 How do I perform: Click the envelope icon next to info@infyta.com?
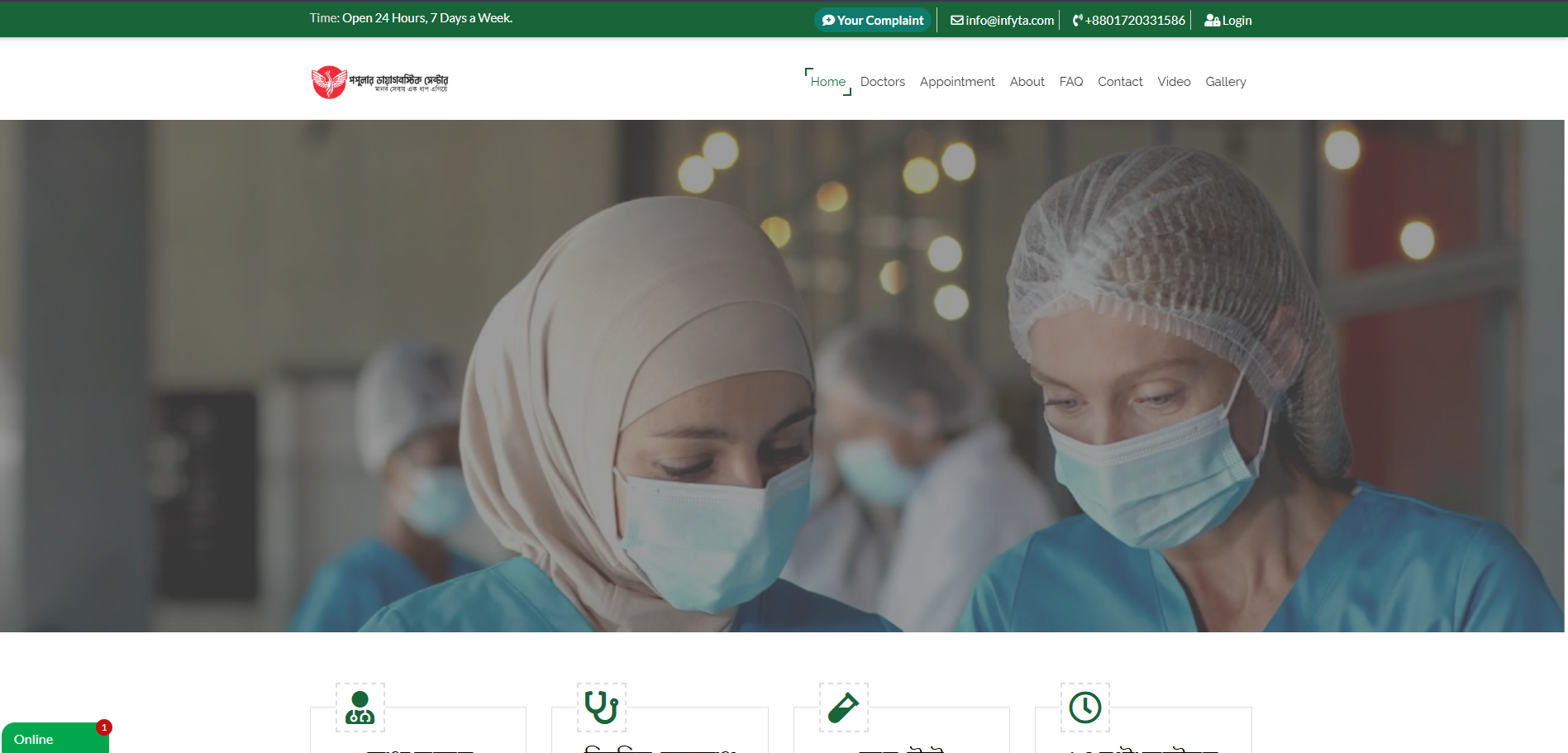point(956,20)
